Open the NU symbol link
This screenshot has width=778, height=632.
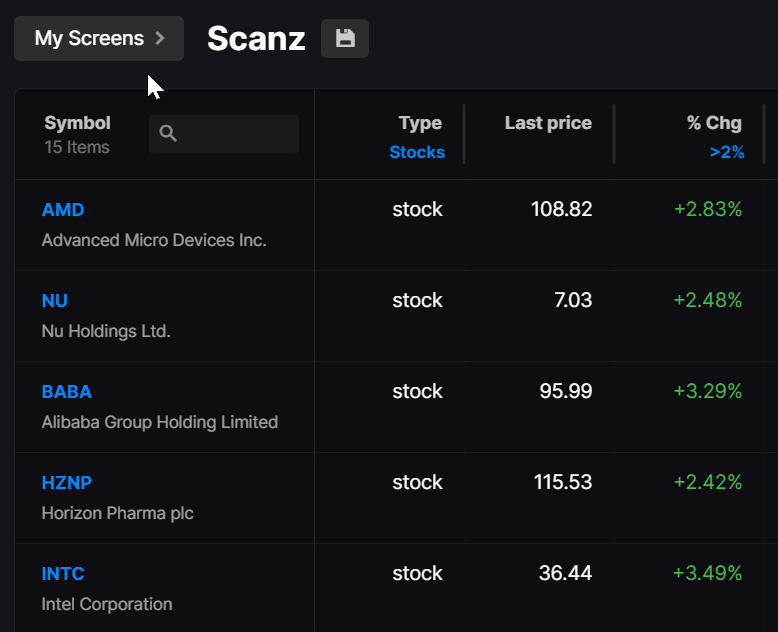pos(55,301)
